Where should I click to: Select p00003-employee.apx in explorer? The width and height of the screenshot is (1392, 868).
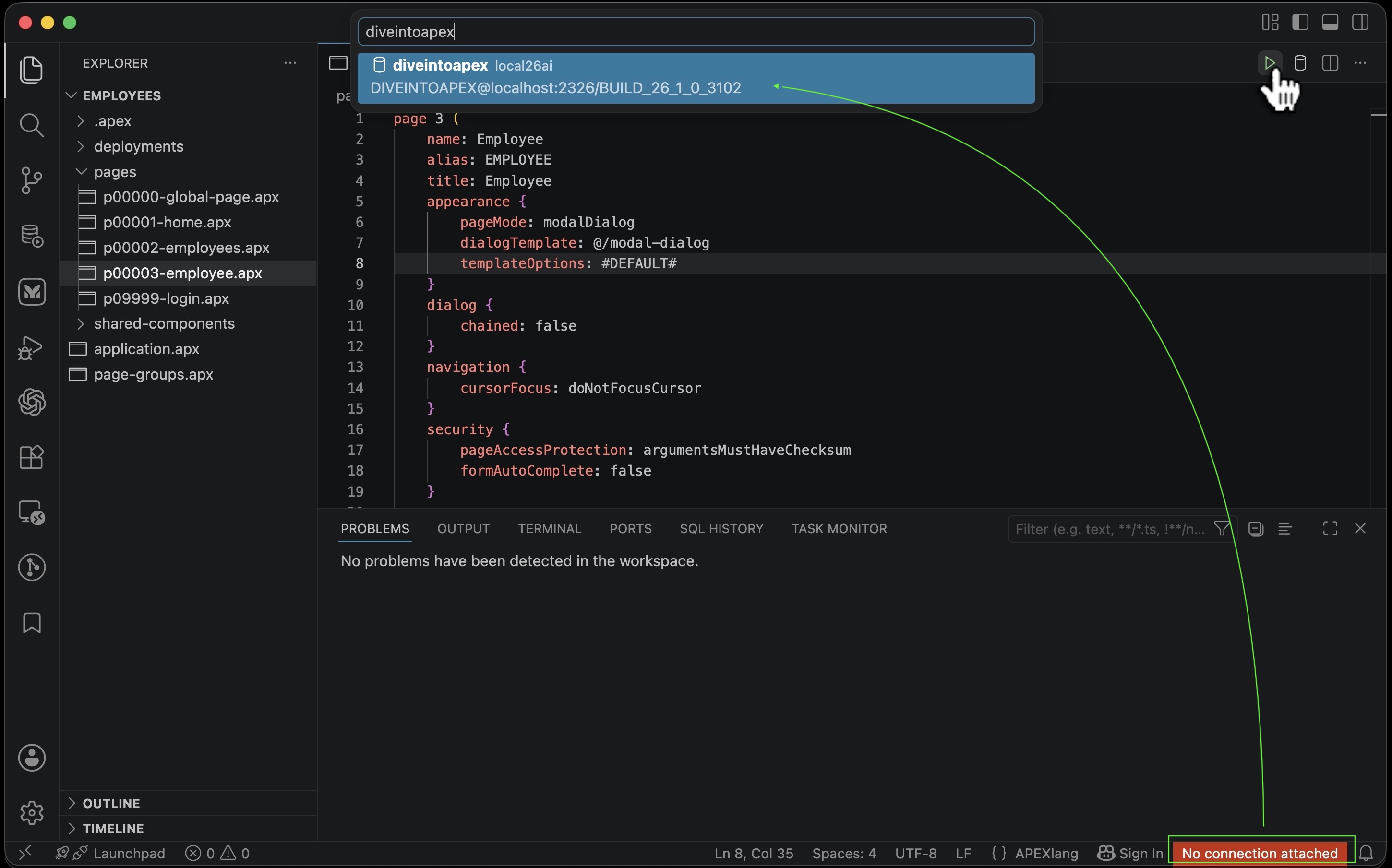188,273
